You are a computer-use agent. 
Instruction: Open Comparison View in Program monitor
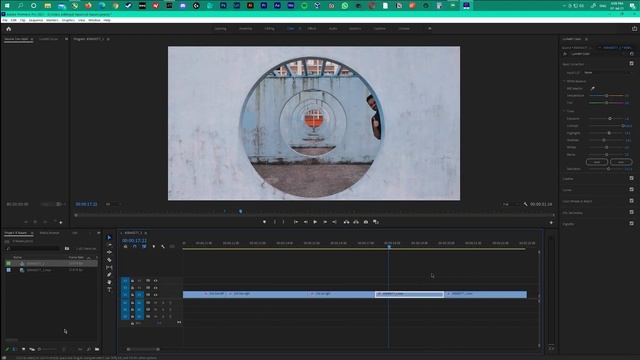pyautogui.click(x=376, y=222)
